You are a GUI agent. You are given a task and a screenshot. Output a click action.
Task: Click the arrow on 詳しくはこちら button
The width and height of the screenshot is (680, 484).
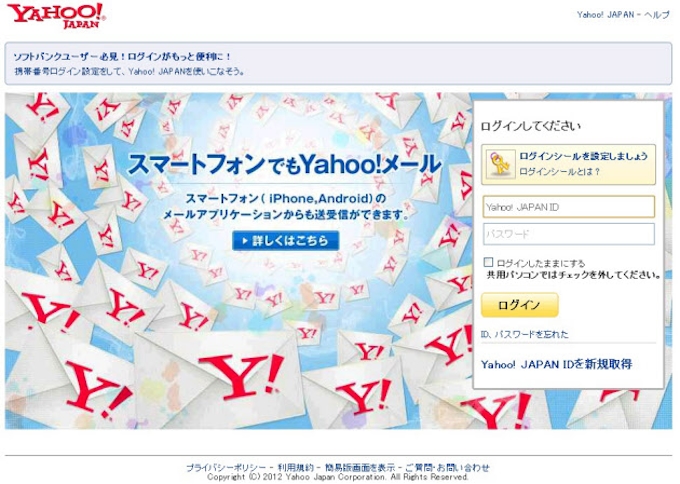245,241
